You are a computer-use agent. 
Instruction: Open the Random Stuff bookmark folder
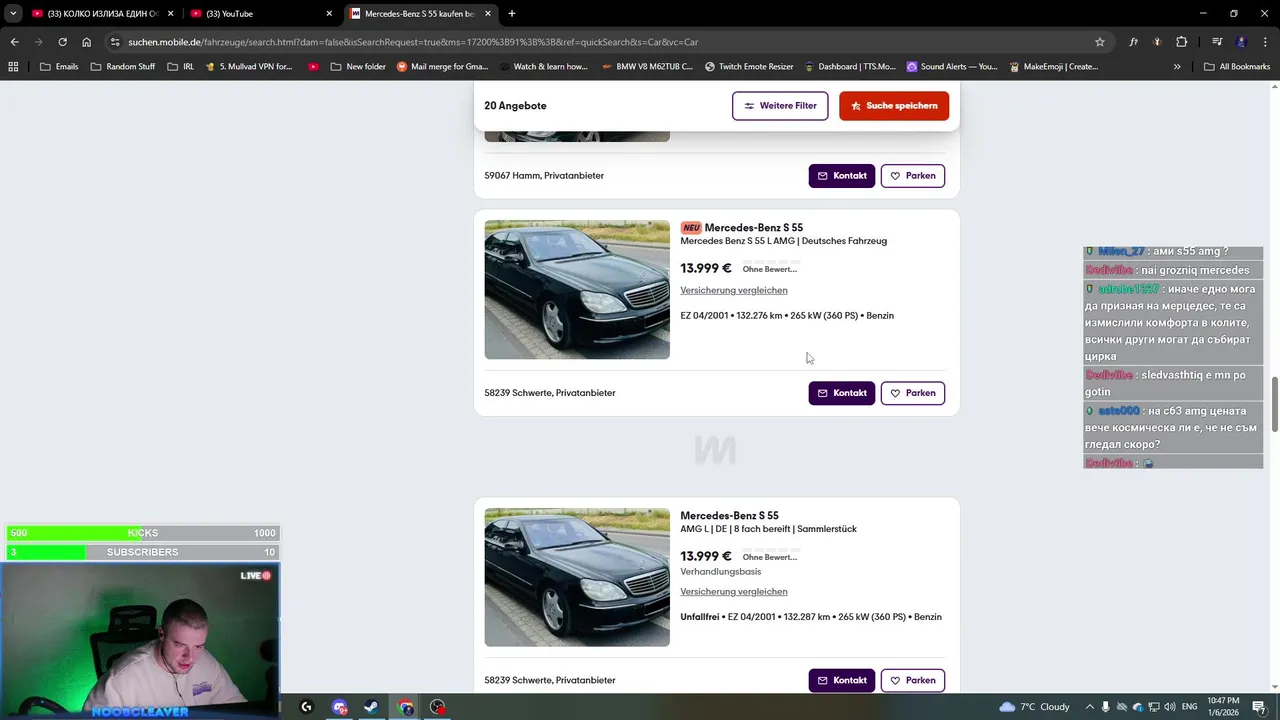pyautogui.click(x=122, y=67)
